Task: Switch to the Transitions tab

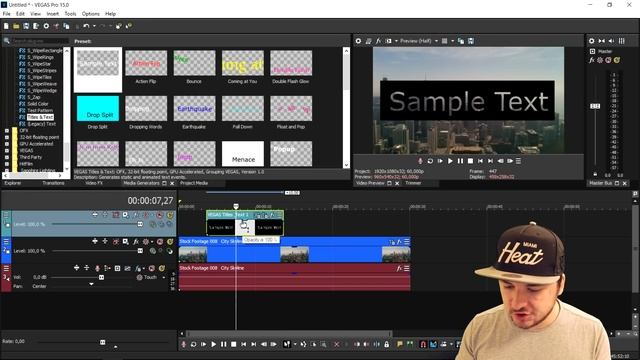Action: (x=53, y=183)
